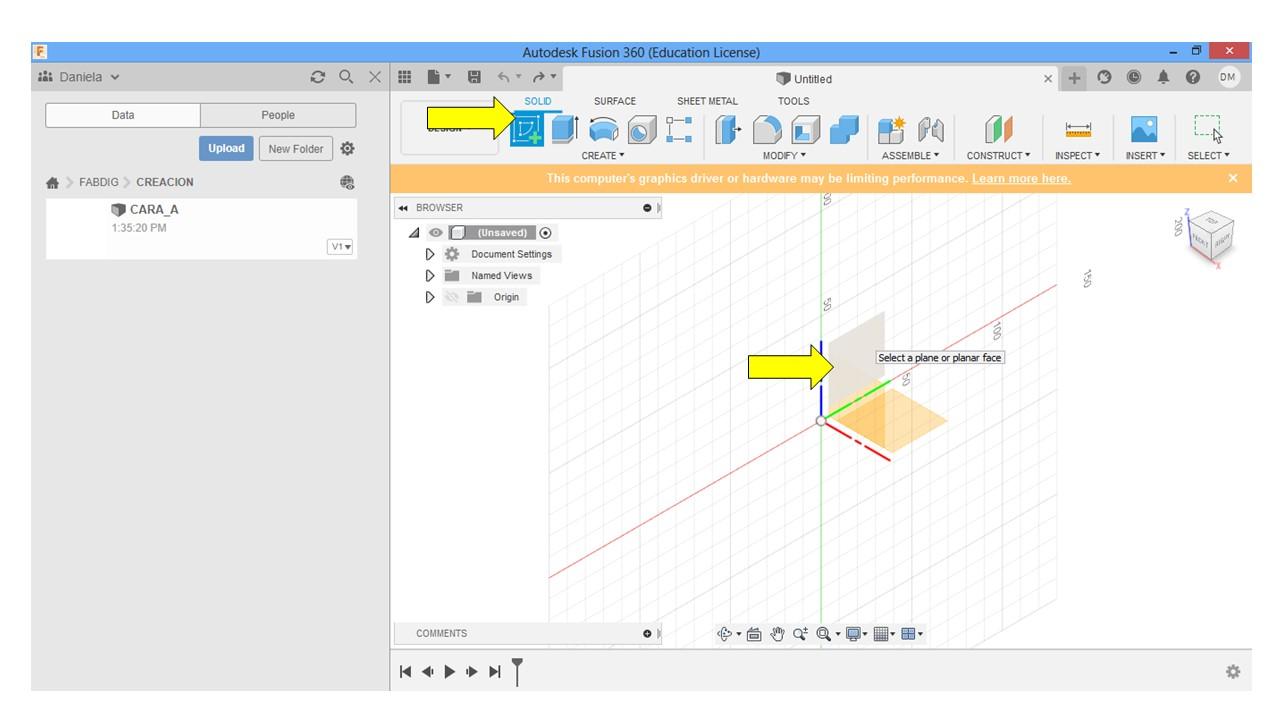The image size is (1280, 720).
Task: Hide the data panel grid icon
Action: (x=405, y=77)
